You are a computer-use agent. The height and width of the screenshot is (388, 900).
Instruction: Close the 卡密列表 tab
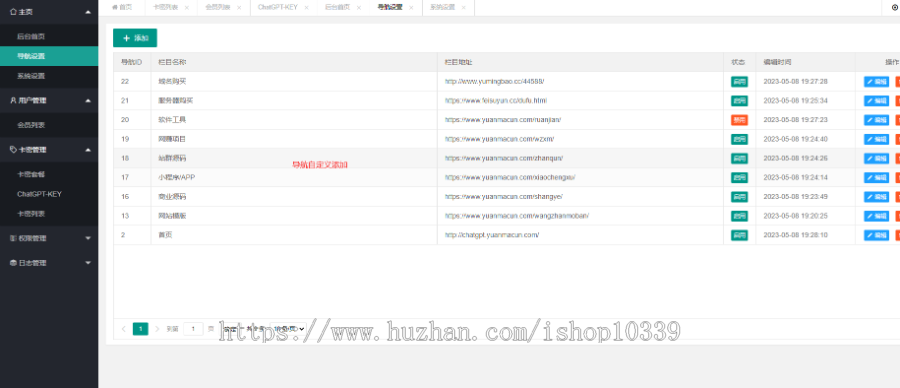[x=187, y=7]
